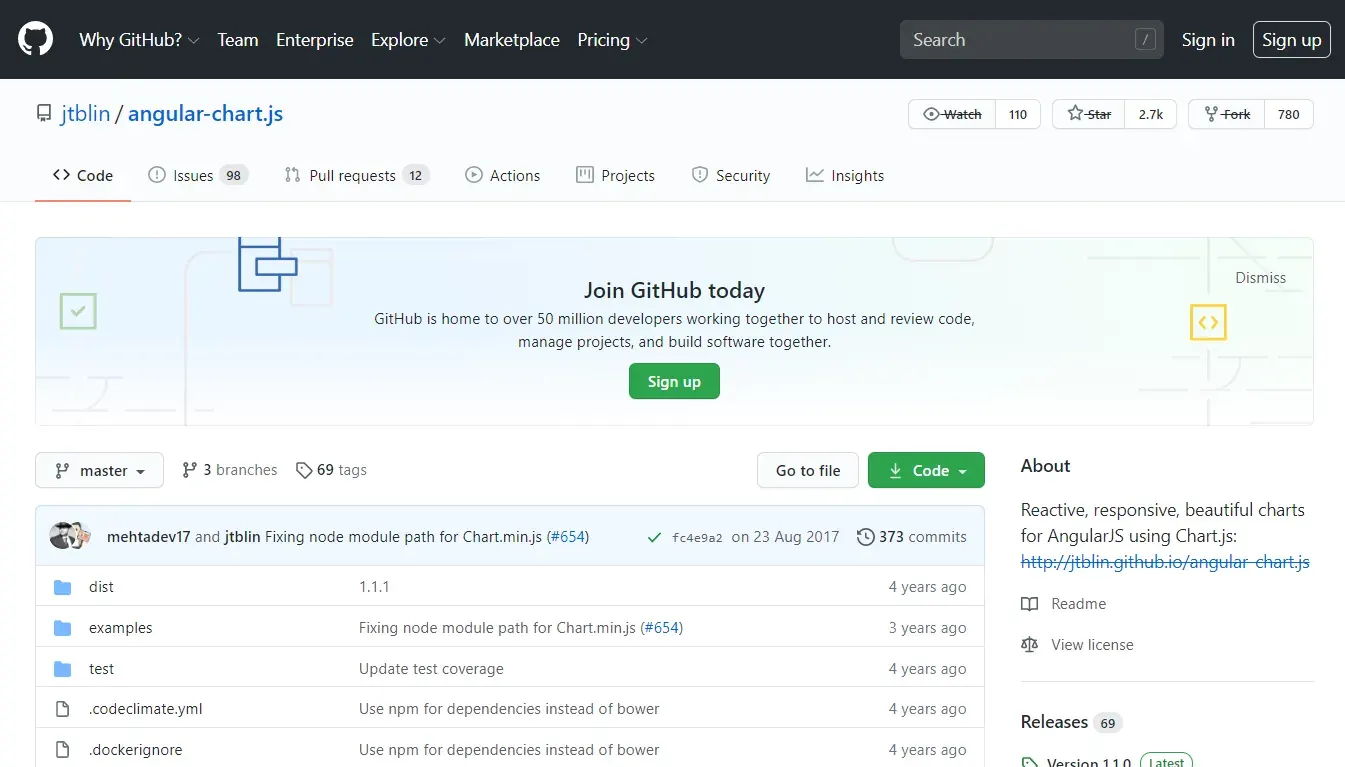The image size is (1345, 767).
Task: Click the Go to file button
Action: 808,470
